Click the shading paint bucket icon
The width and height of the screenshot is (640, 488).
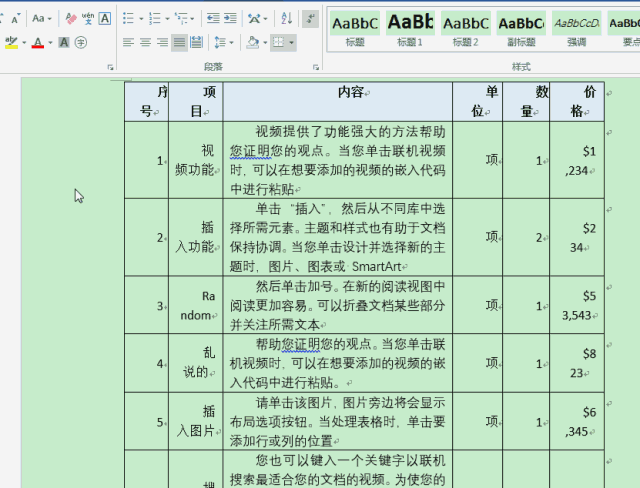tap(253, 42)
